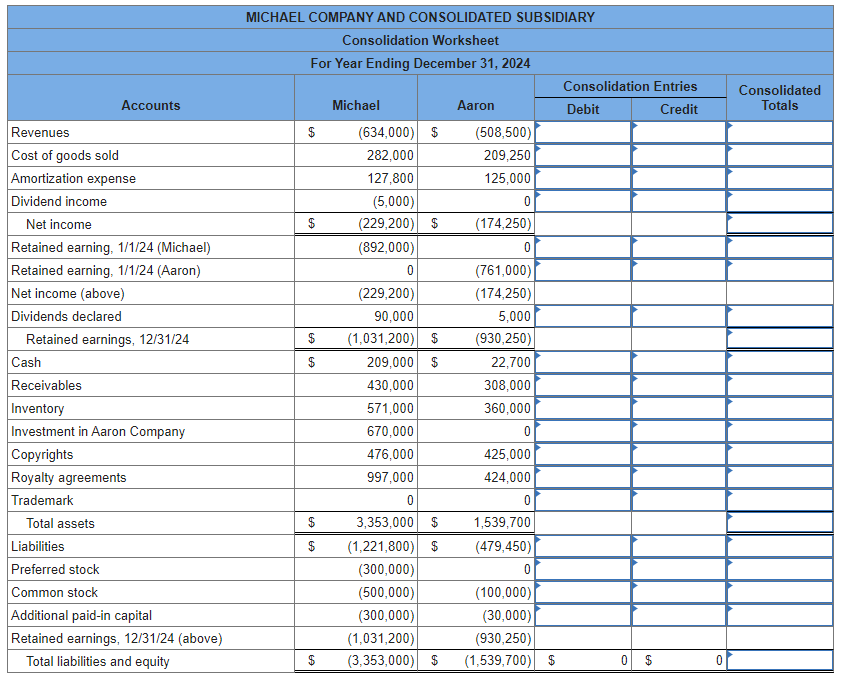Select the Debit entry cell for Dividends declared
Screen dimensions: 860x676
(583, 315)
